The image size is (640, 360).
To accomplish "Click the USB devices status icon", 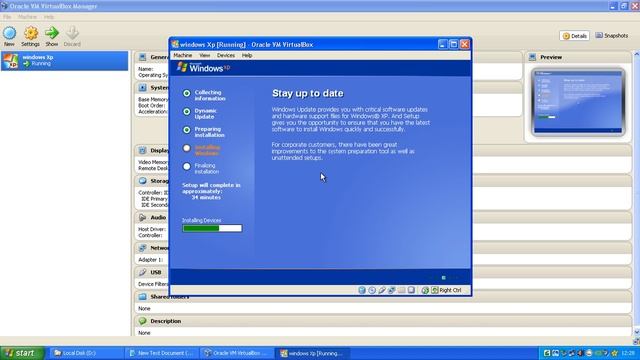I will click(x=382, y=290).
